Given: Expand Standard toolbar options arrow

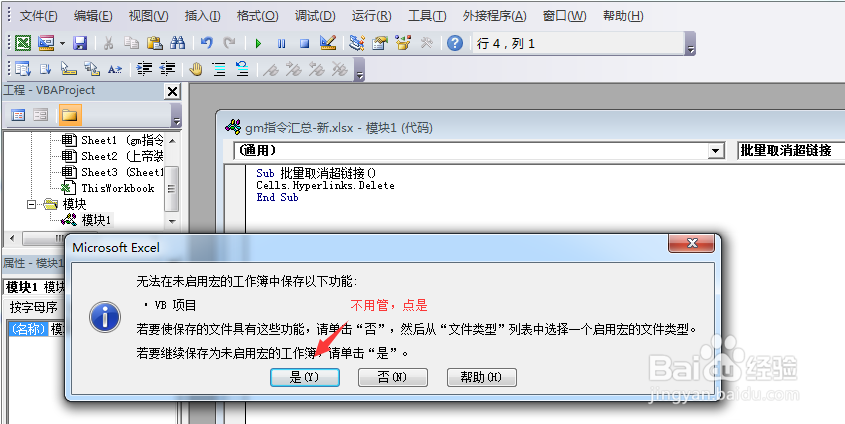Looking at the screenshot, I should pos(690,44).
